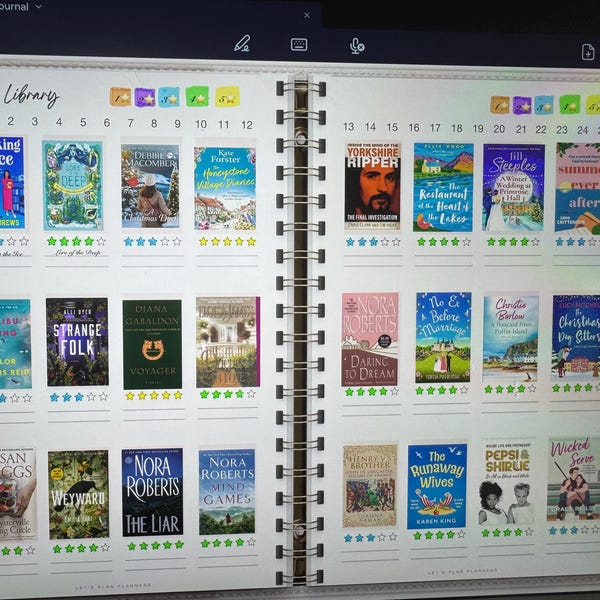Select Pepsi & Shirlie book cover
600x600 pixels.
tap(507, 484)
